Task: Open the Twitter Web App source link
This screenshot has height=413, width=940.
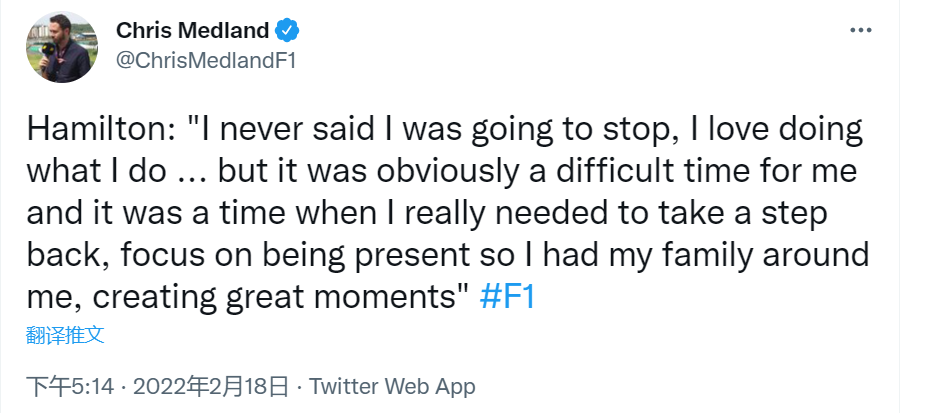Action: click(x=392, y=386)
